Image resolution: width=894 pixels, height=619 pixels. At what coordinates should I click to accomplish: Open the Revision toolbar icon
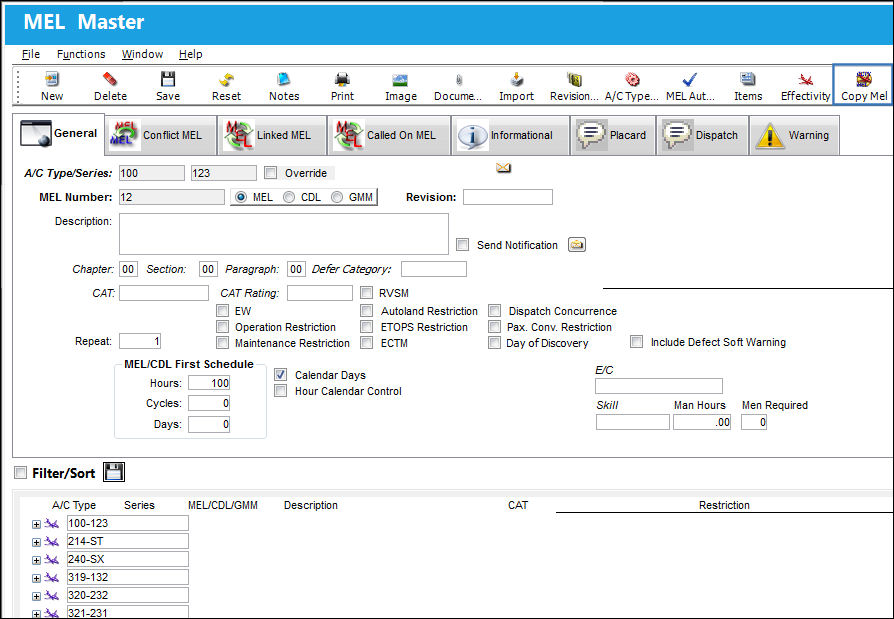(574, 79)
